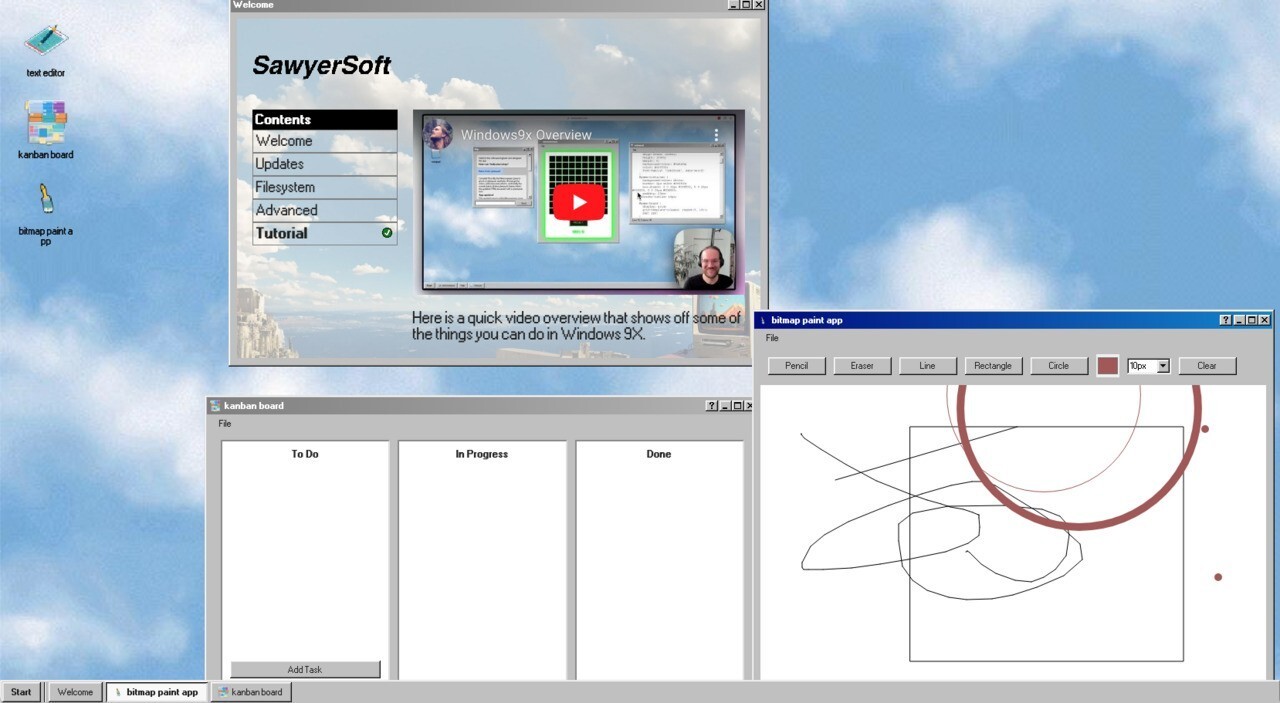Pick the Circle drawing tool
Screen dimensions: 1280x703
(x=1058, y=366)
